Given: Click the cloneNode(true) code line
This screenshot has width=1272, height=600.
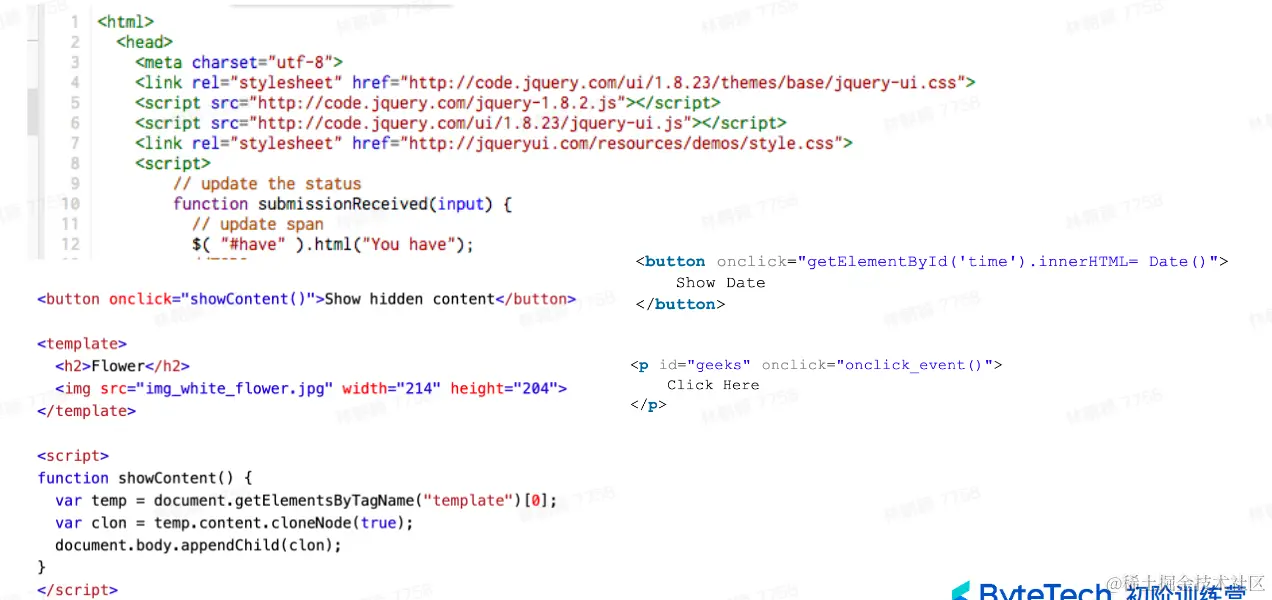Looking at the screenshot, I should tap(234, 522).
